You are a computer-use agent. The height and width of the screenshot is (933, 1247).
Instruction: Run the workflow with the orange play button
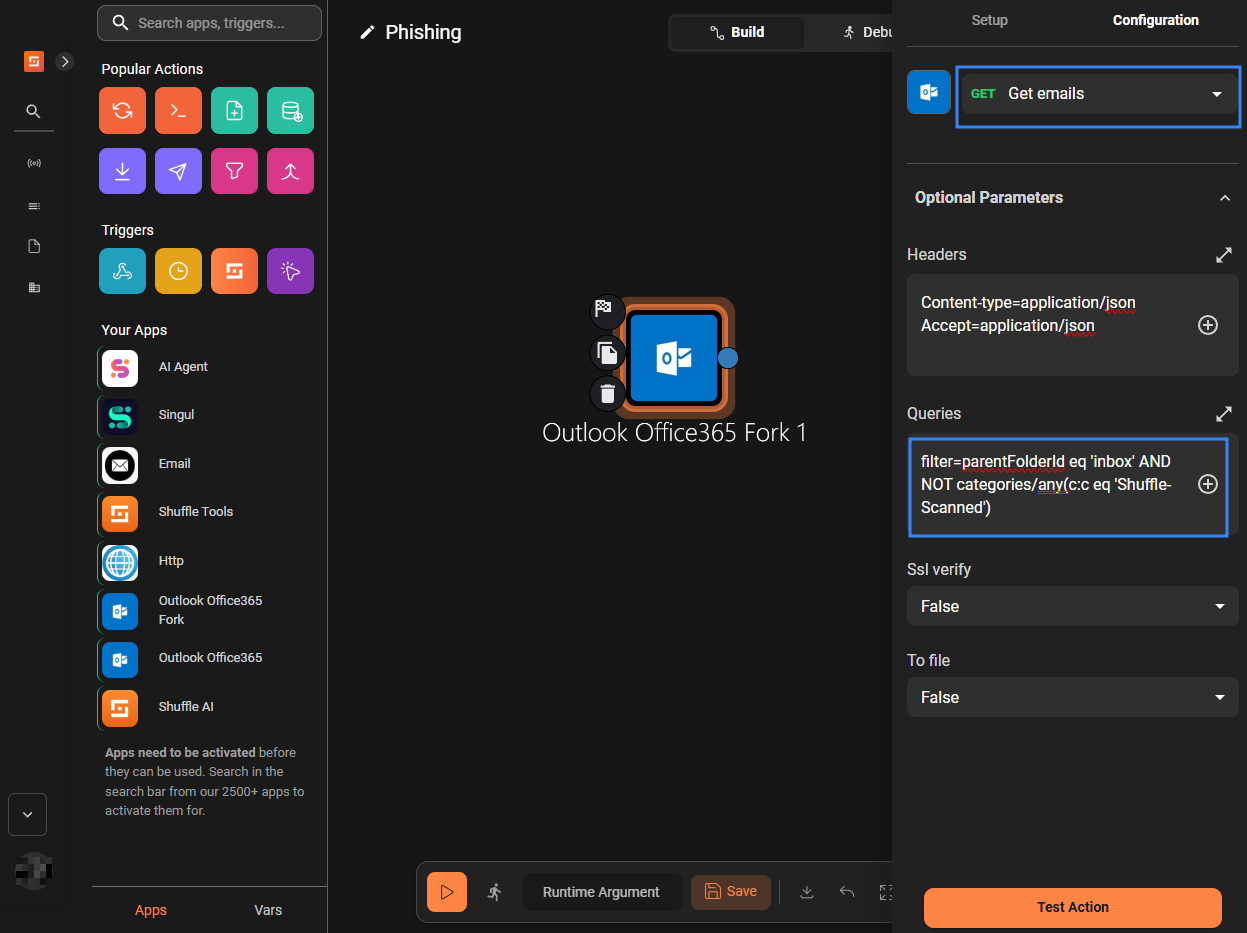pyautogui.click(x=446, y=891)
